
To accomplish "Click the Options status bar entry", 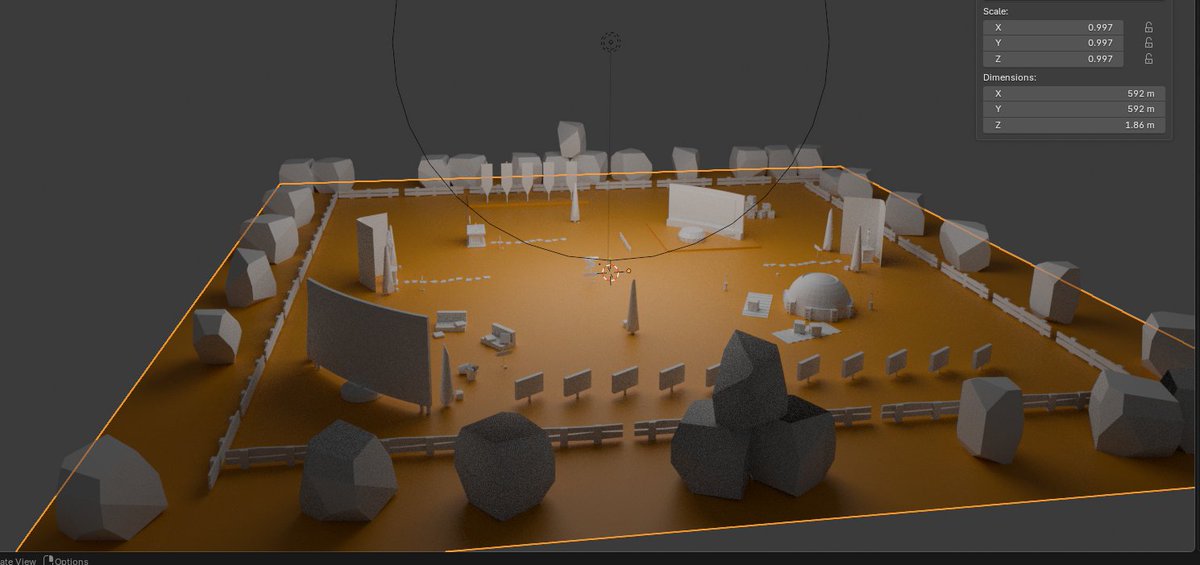I will (66, 560).
